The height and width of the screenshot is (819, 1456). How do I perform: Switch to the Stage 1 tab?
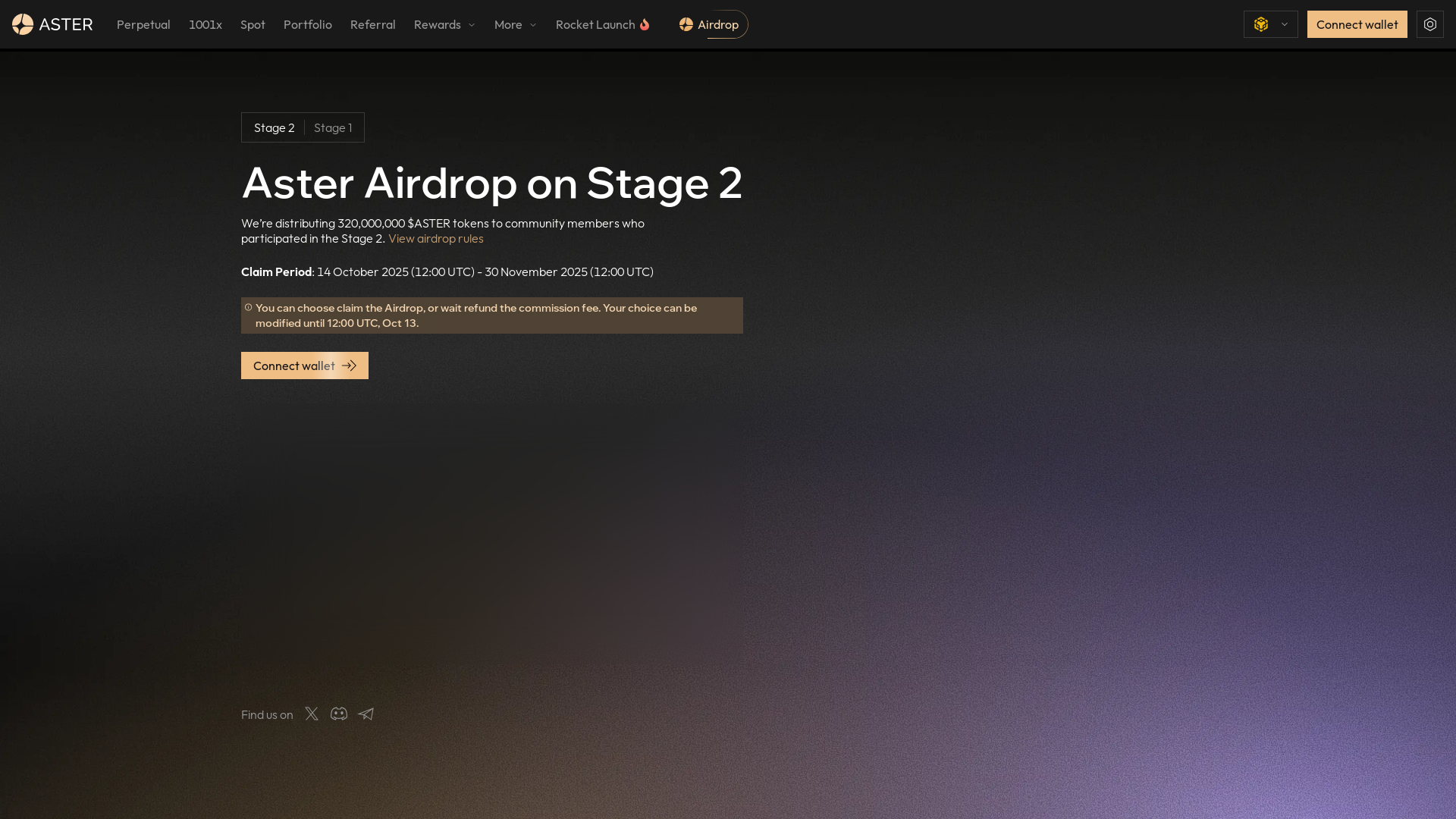click(333, 127)
